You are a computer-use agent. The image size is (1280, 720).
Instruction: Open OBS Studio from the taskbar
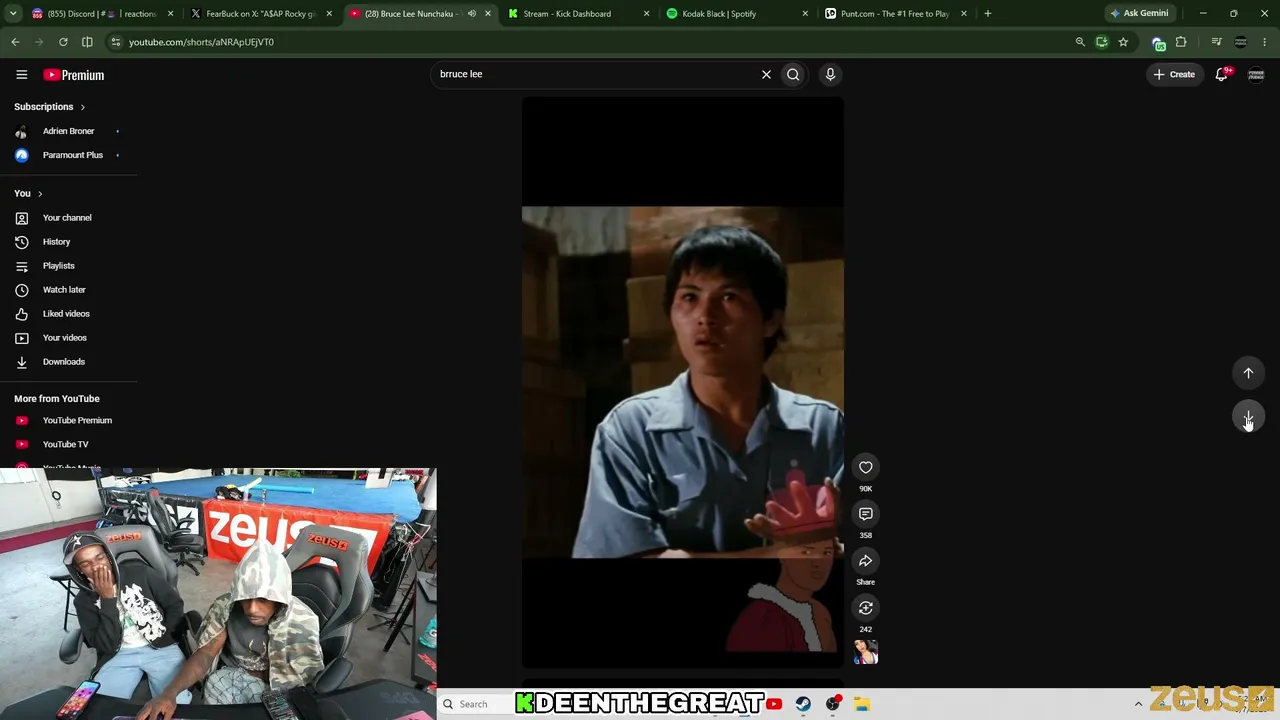pos(833,704)
